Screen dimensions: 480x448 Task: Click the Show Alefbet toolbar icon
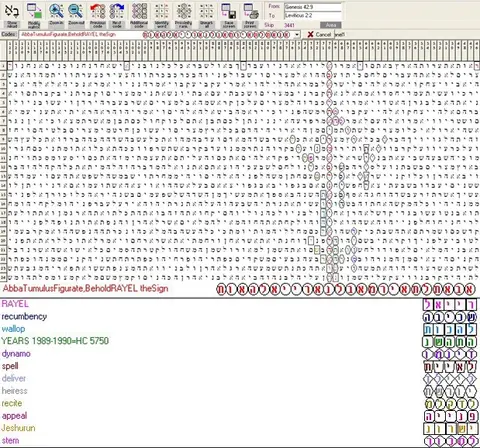tap(12, 15)
